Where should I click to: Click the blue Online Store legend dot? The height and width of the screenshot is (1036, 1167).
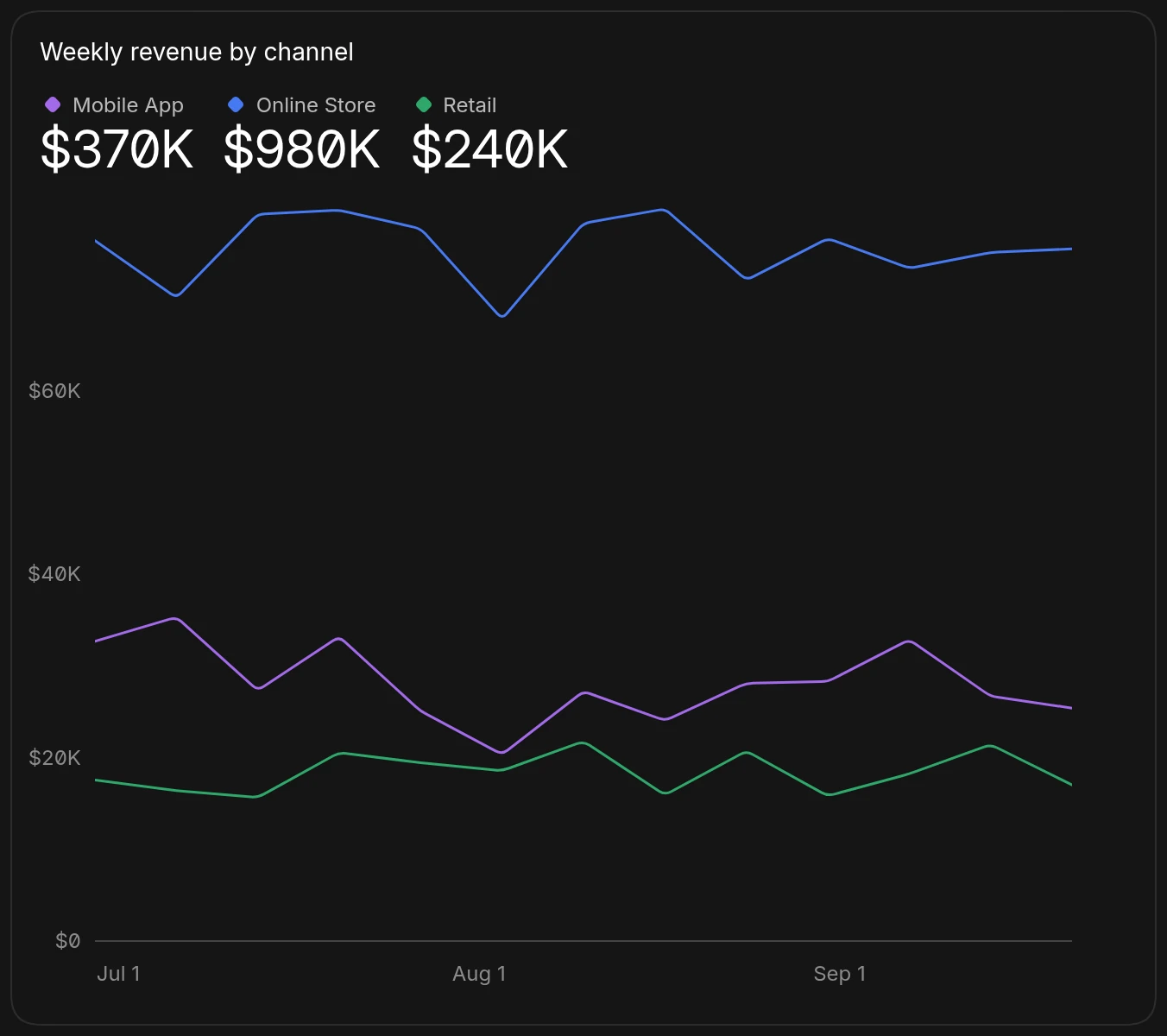click(236, 104)
